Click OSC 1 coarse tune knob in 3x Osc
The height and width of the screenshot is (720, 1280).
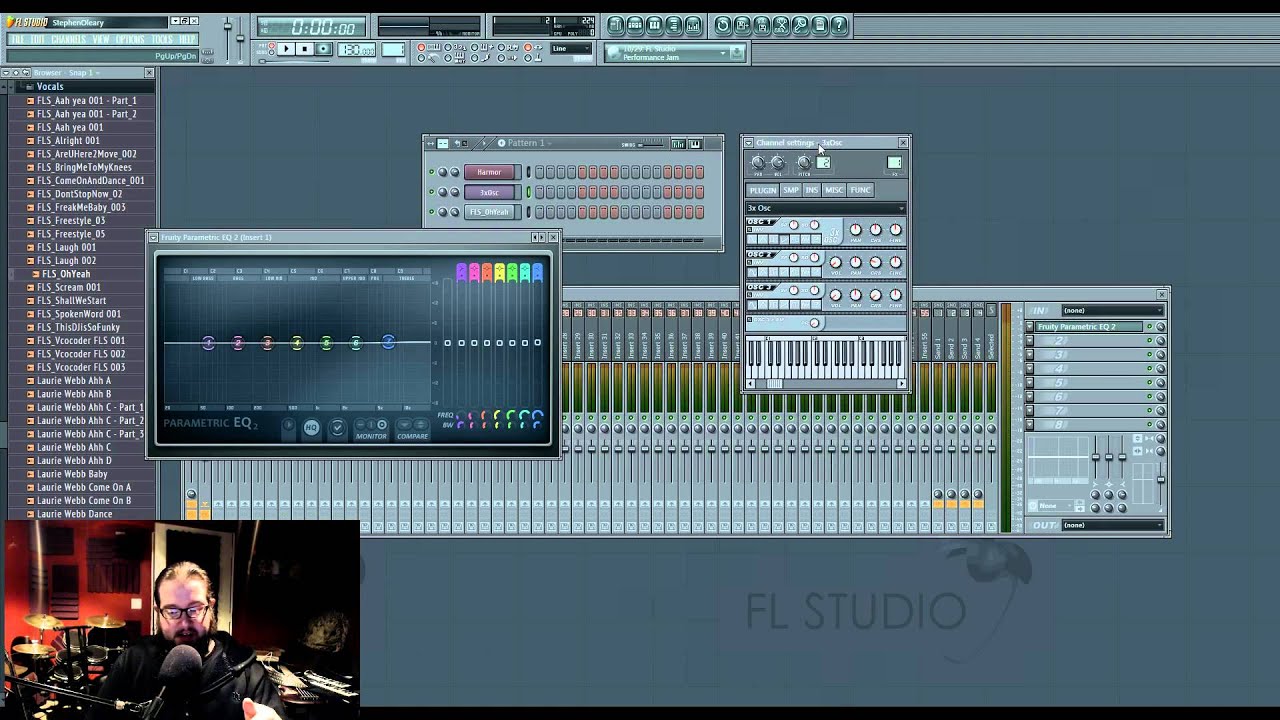coord(875,229)
